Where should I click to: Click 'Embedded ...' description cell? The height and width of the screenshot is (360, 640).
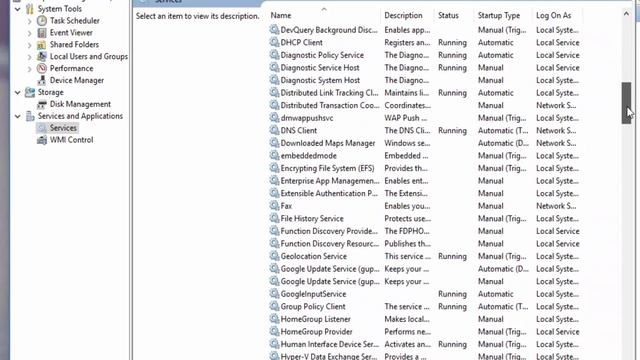coord(406,156)
